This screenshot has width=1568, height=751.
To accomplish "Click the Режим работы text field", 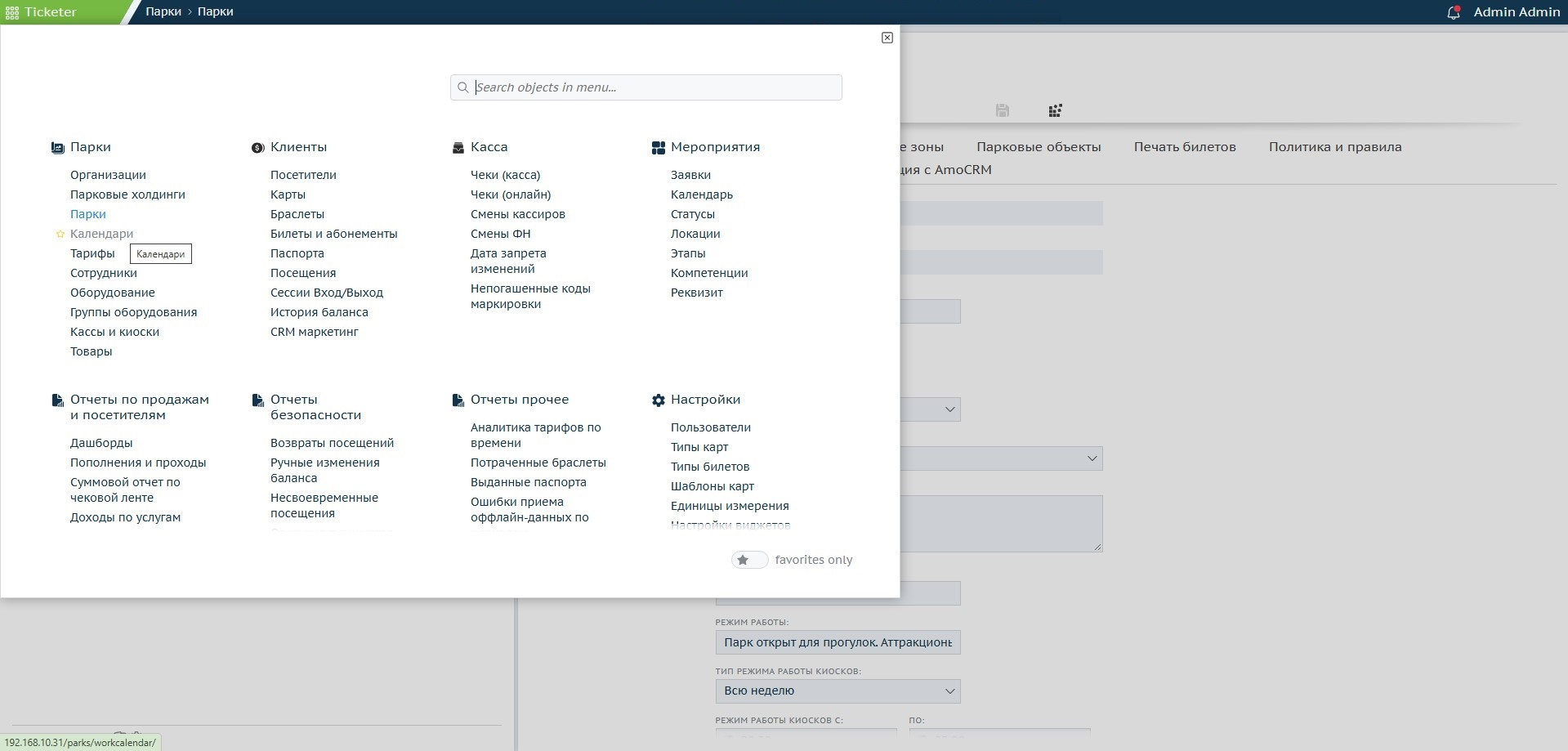I will [838, 642].
